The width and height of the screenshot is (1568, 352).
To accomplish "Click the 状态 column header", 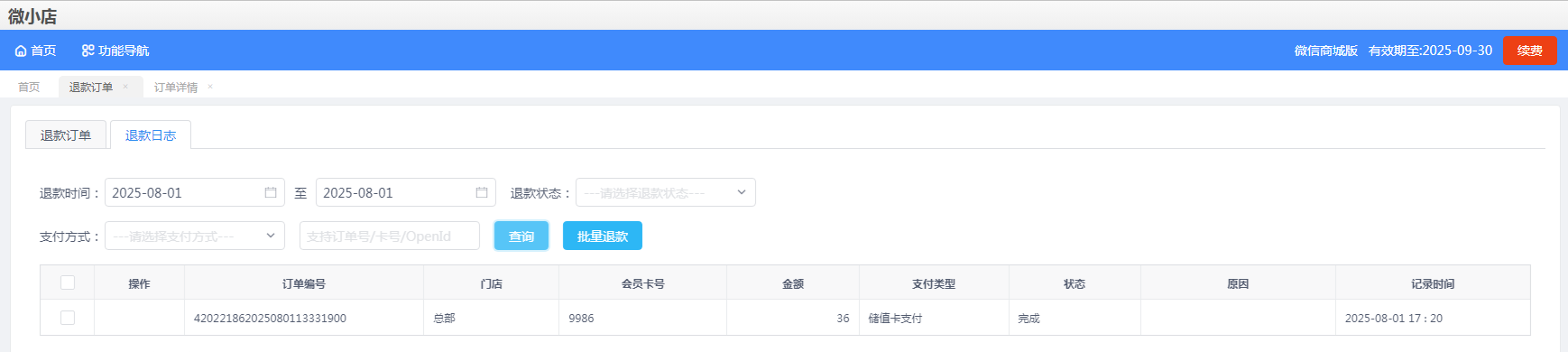I will [1075, 283].
